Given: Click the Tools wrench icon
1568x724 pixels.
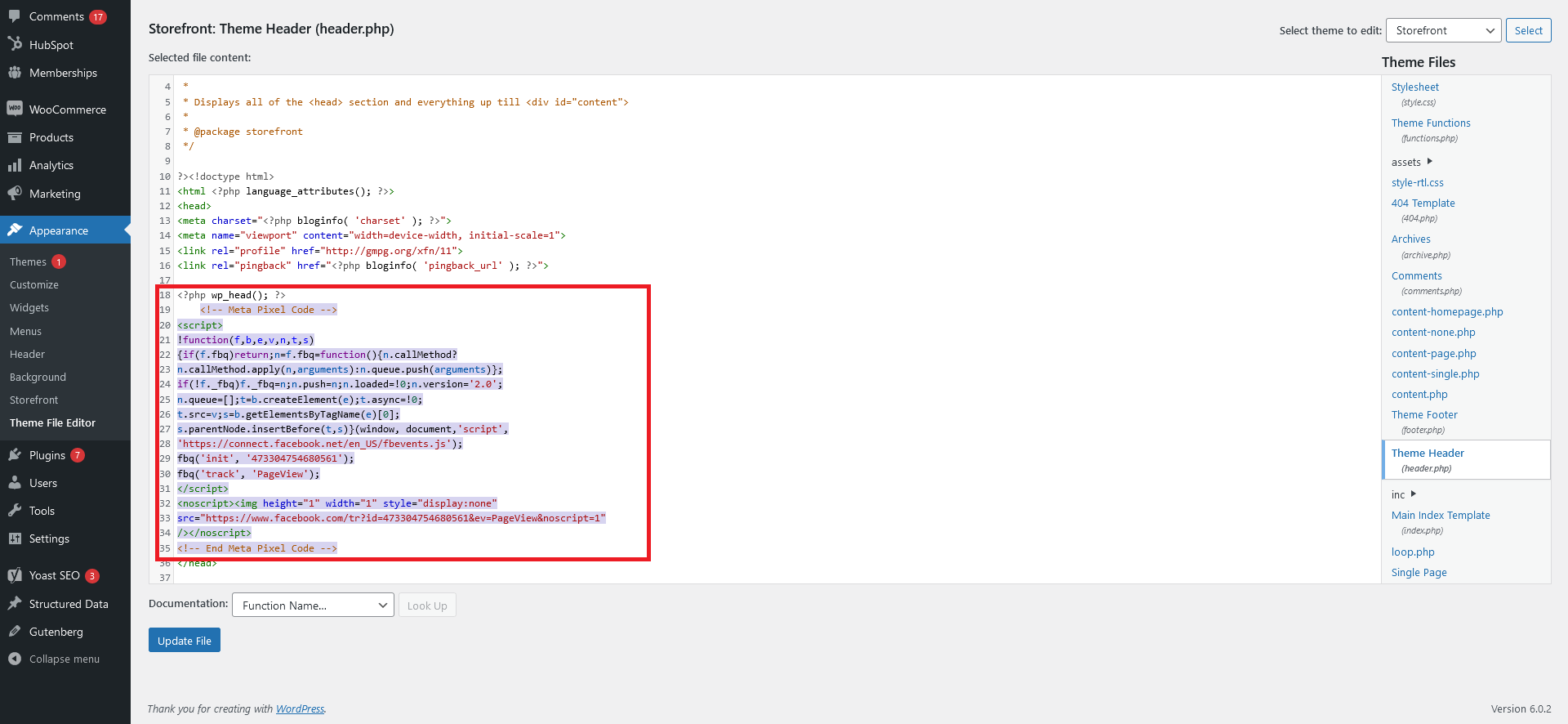Looking at the screenshot, I should 15,511.
